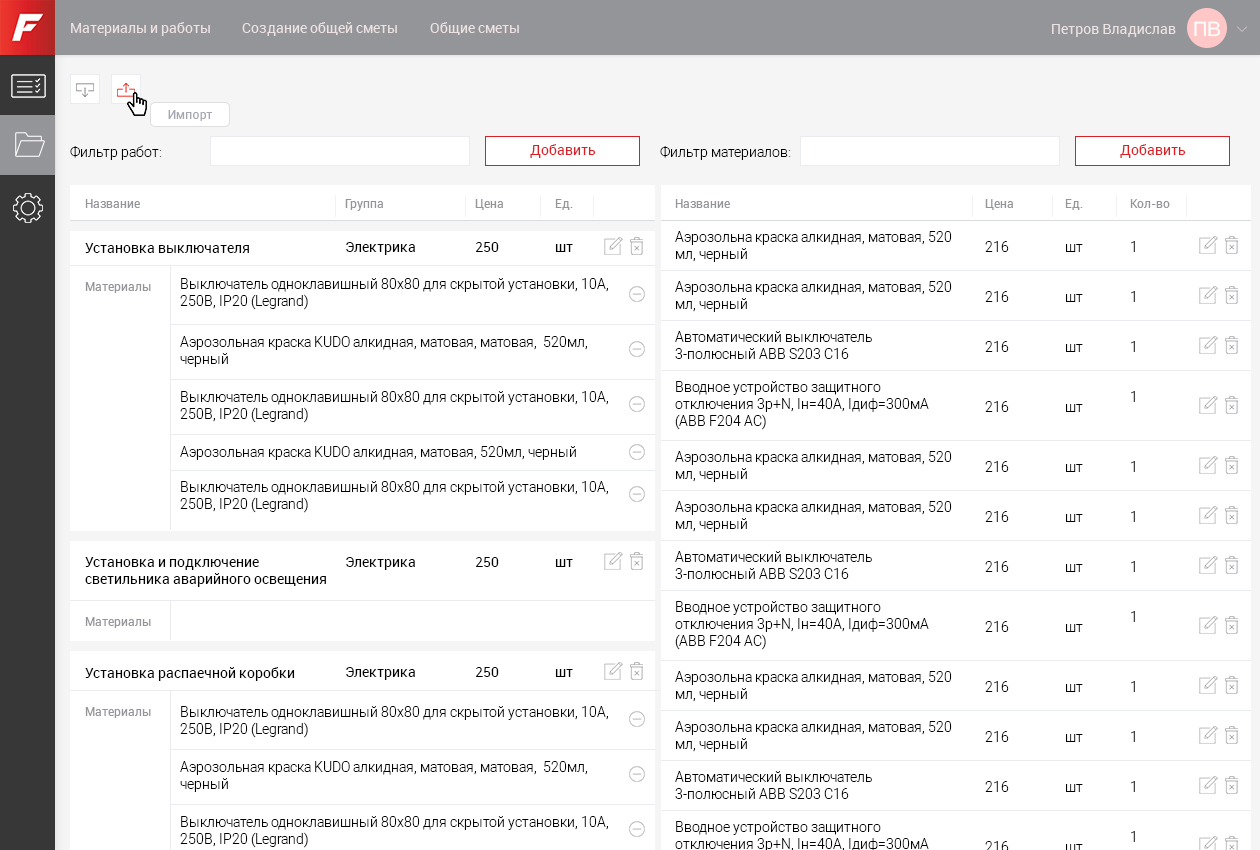Edit the first material row in materials table

[x=1208, y=246]
